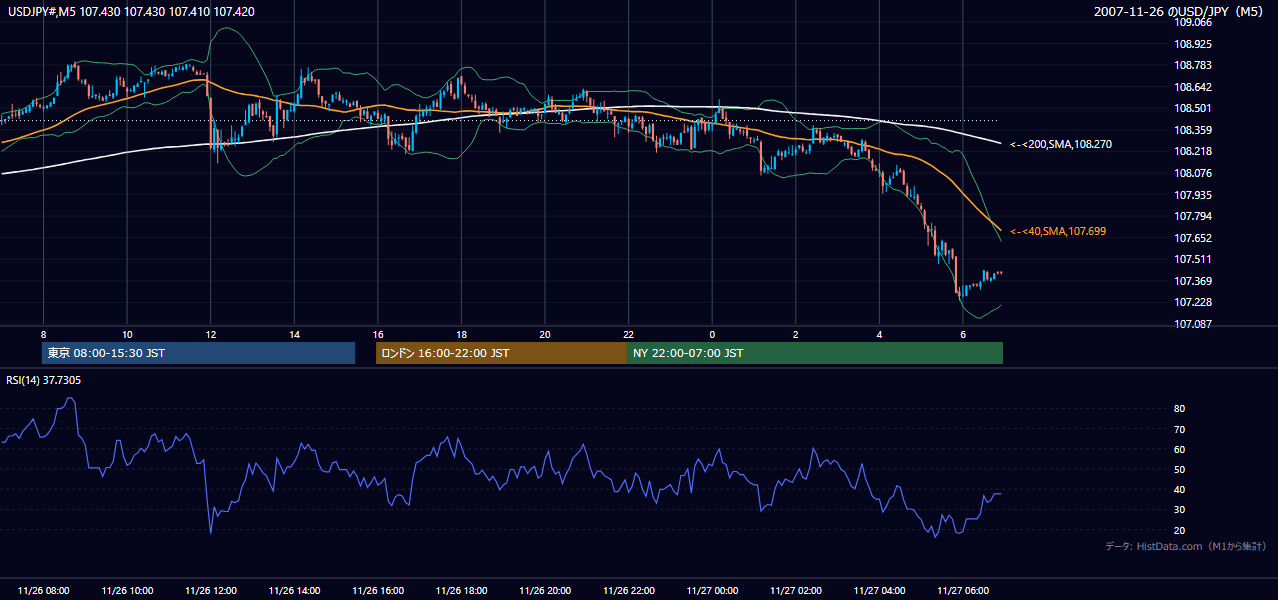
Task: Click price axis value 108.218
Action: click(1193, 152)
